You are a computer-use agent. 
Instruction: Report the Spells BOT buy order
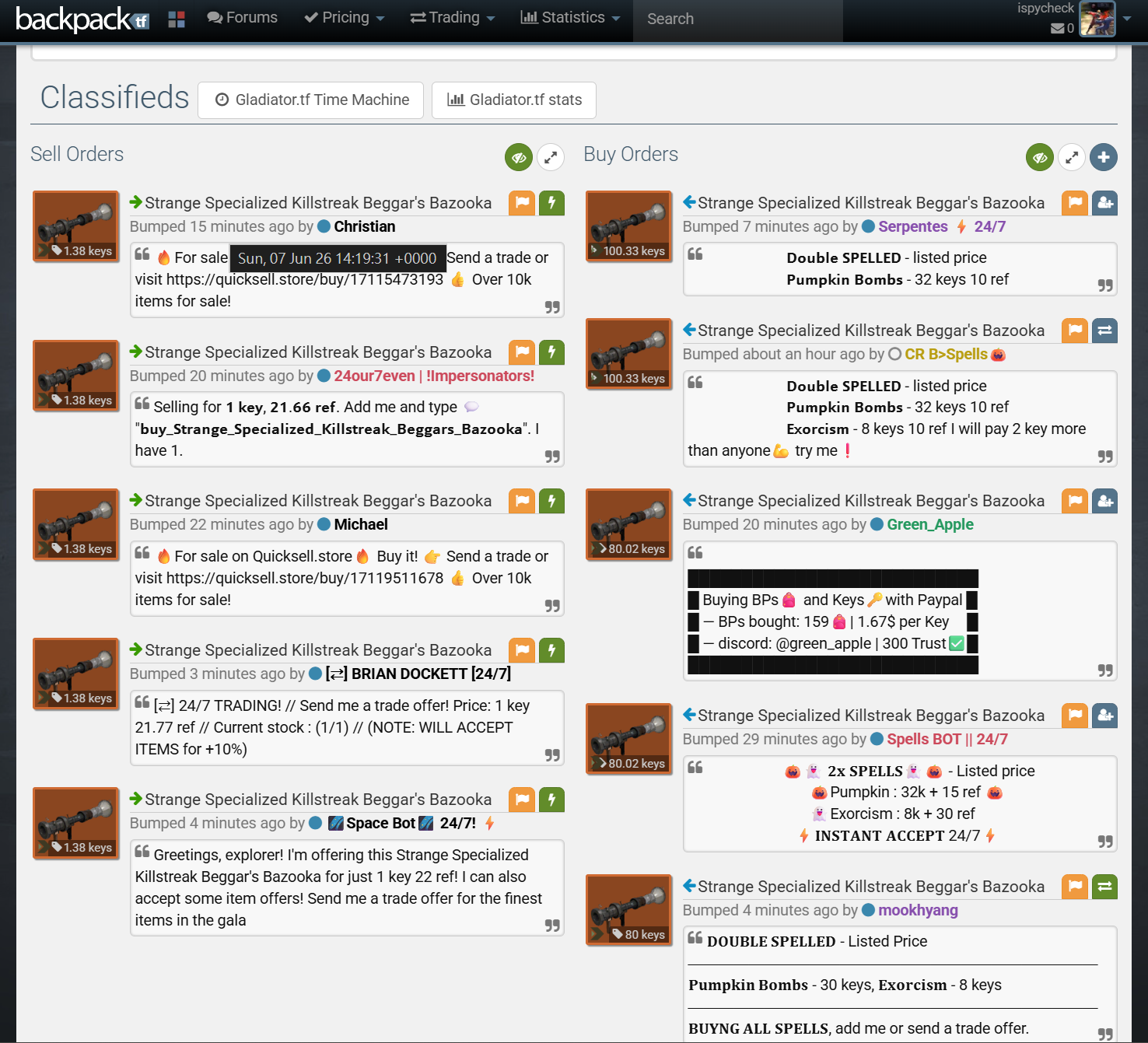1075,716
